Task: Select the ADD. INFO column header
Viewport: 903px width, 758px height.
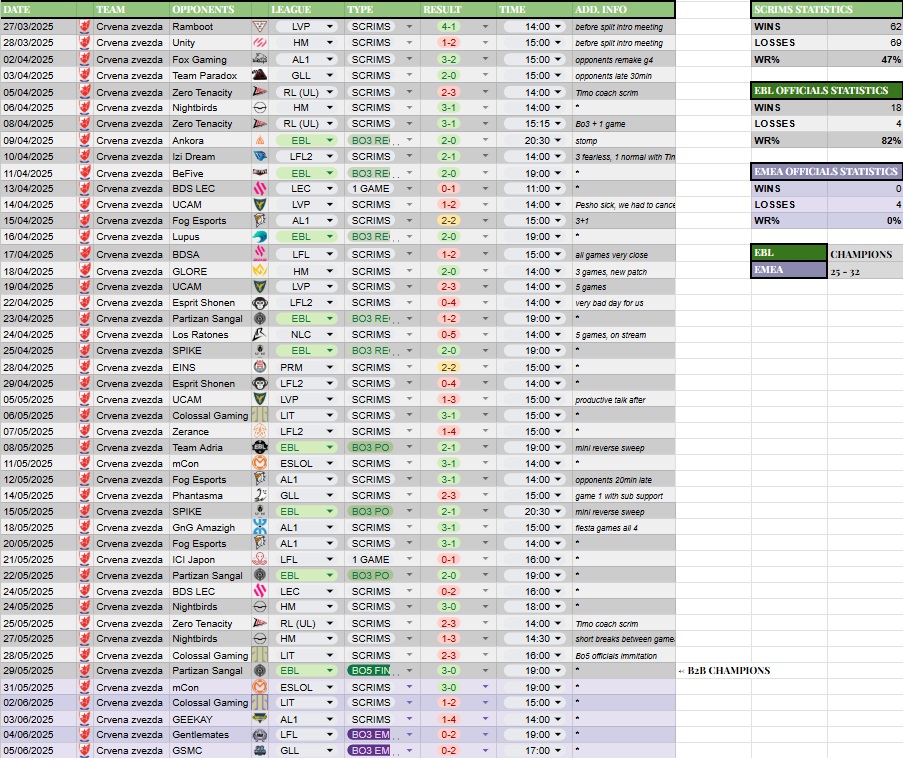Action: (624, 10)
